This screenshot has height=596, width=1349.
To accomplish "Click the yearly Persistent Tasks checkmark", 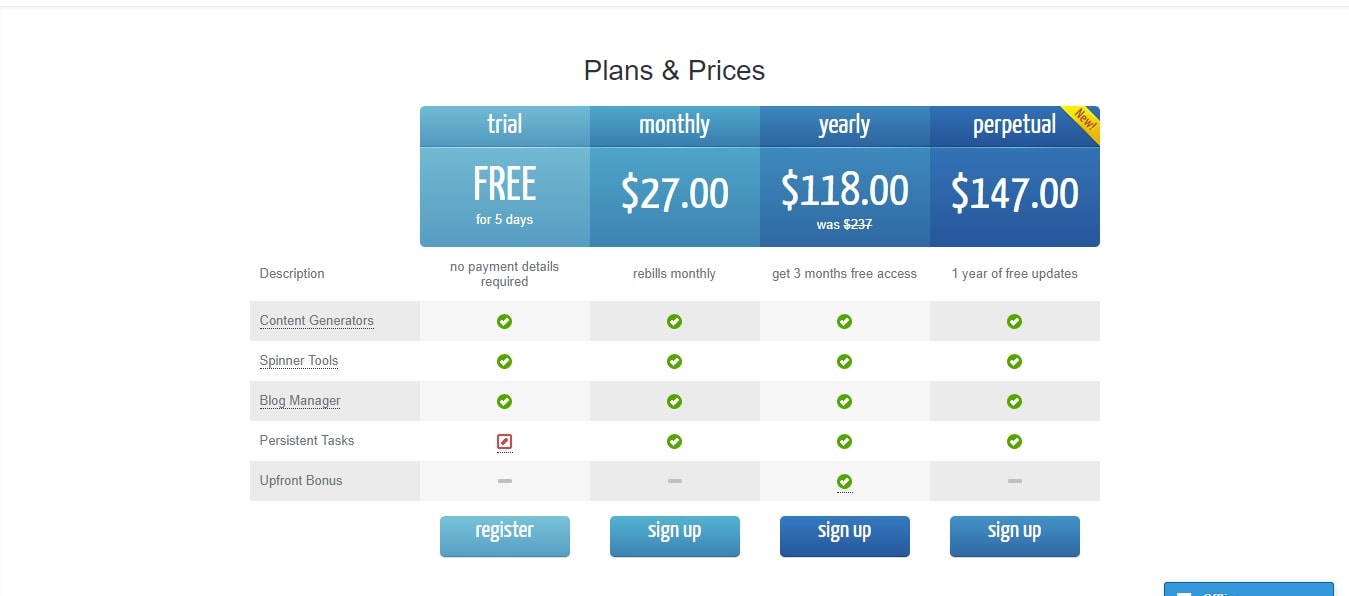I will (x=845, y=441).
